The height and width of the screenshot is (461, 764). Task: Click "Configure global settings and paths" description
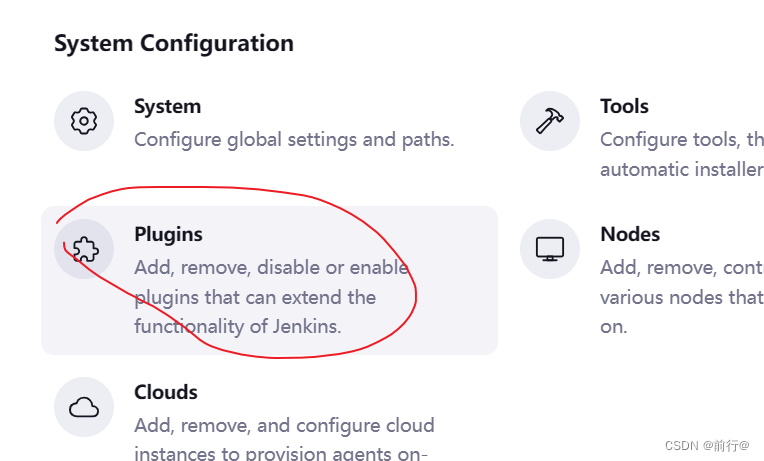pos(294,140)
